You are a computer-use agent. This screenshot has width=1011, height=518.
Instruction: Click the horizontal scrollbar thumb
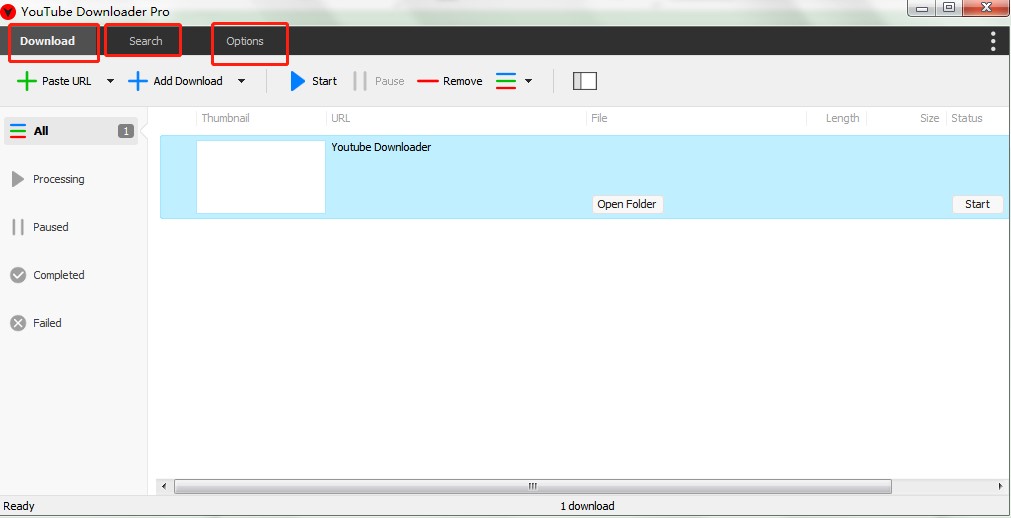click(533, 486)
